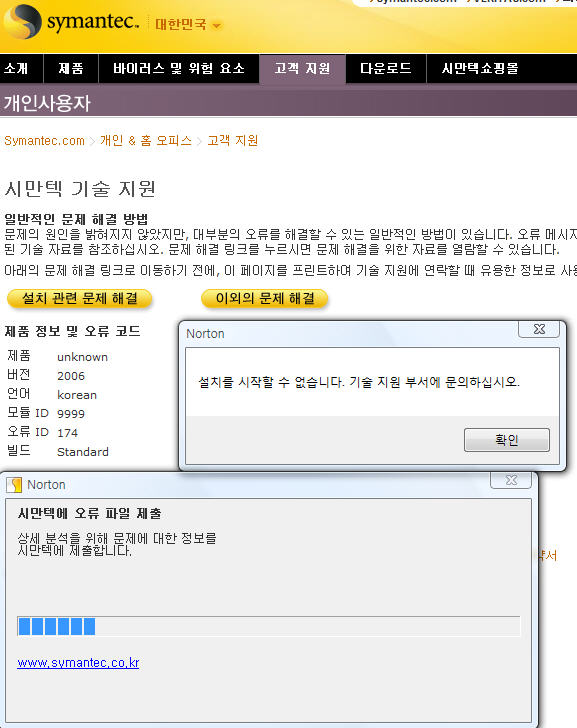The height and width of the screenshot is (728, 577).
Task: Click the 설치 관련 문제 해결 button
Action: tap(80, 299)
